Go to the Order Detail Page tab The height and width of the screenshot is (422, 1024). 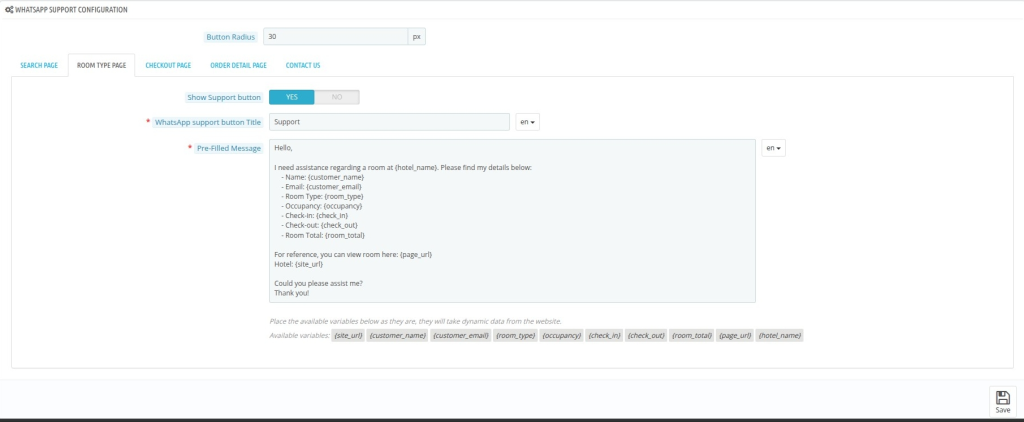coord(238,65)
